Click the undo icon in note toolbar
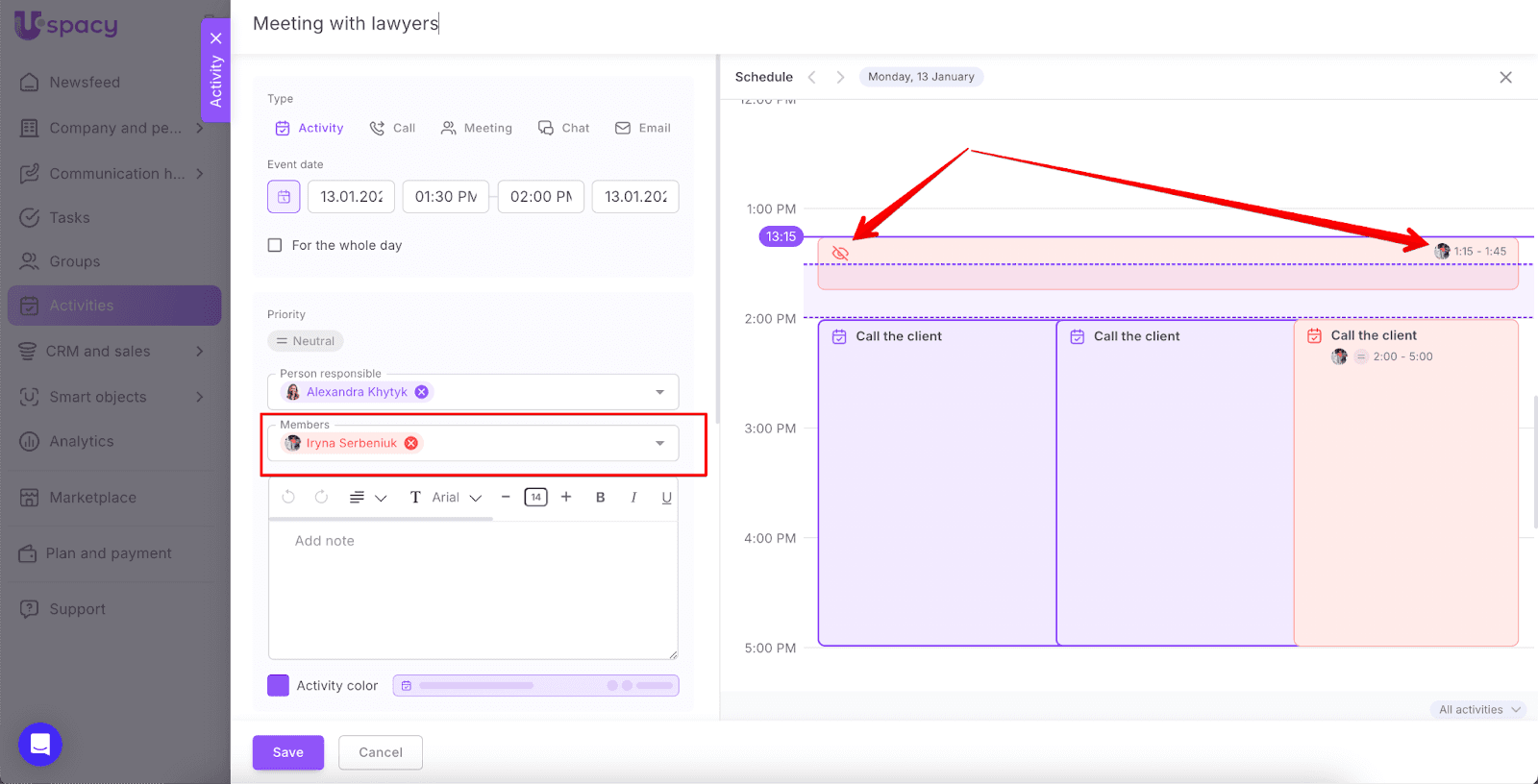The height and width of the screenshot is (784, 1538). (x=288, y=497)
